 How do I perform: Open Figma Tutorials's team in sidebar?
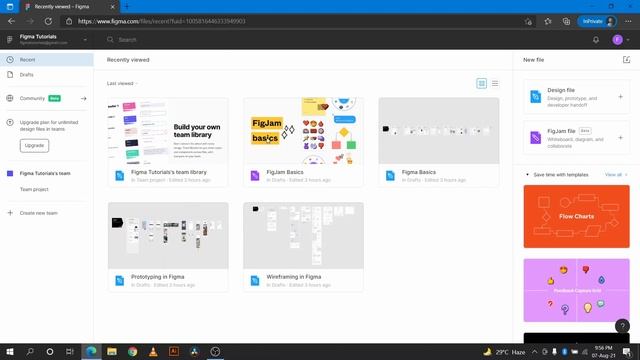pos(45,173)
